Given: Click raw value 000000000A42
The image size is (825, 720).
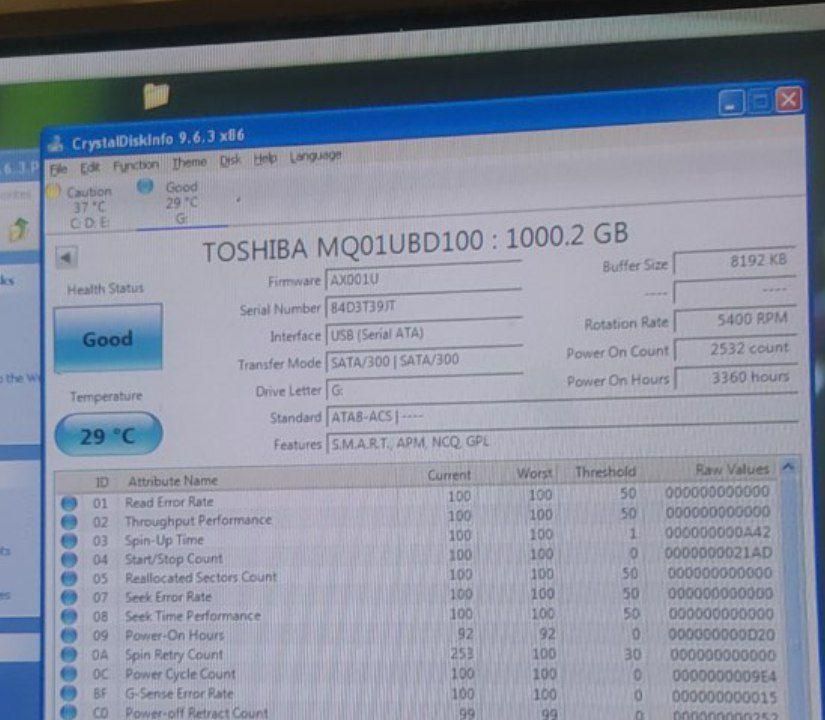Looking at the screenshot, I should coord(718,532).
